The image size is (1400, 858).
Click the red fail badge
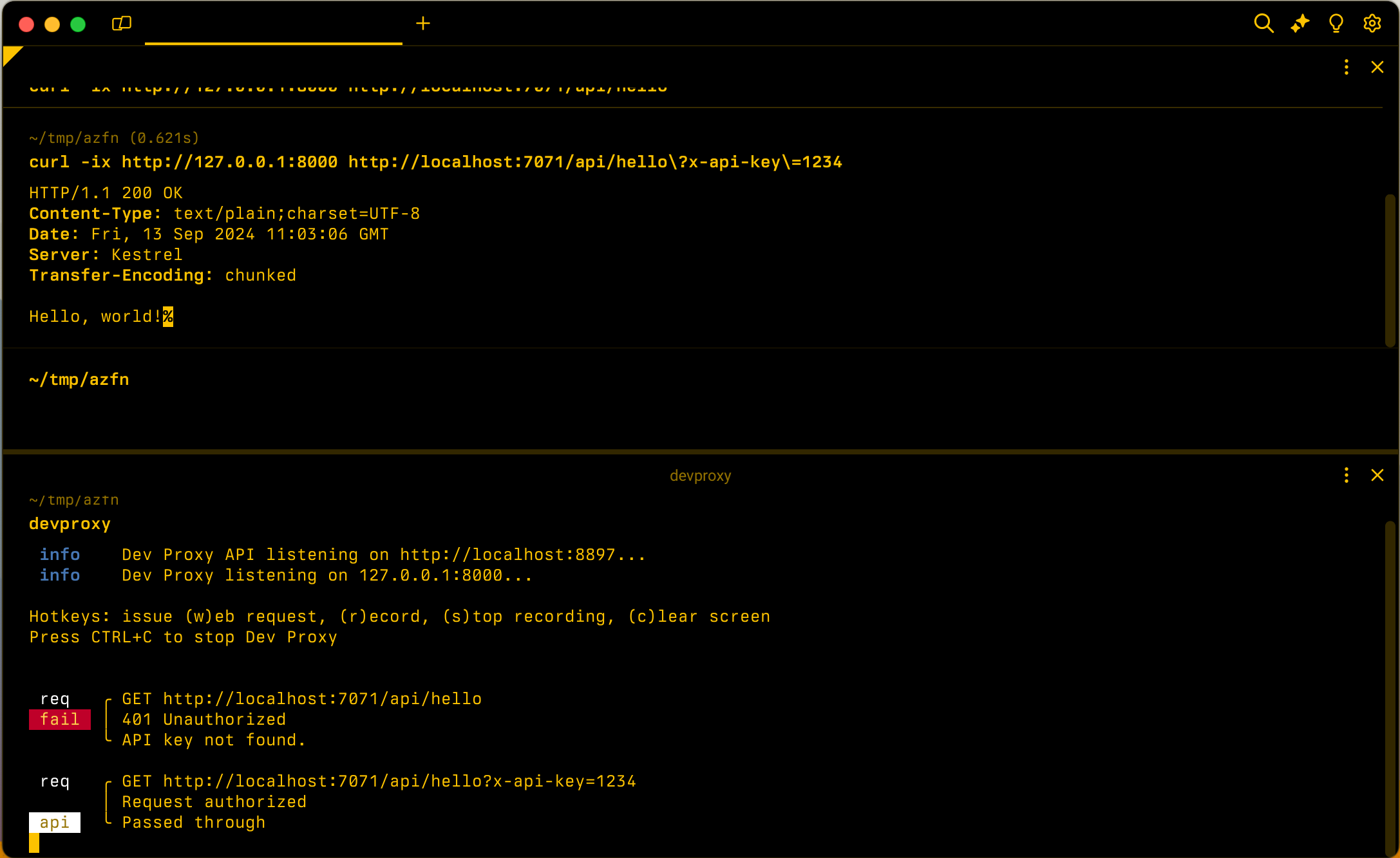[59, 720]
